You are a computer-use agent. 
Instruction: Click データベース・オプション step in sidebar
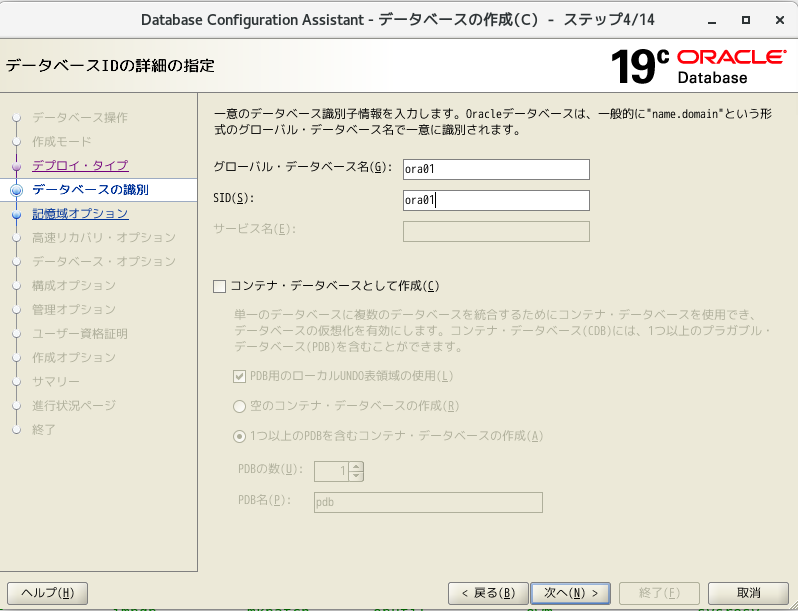(x=104, y=261)
